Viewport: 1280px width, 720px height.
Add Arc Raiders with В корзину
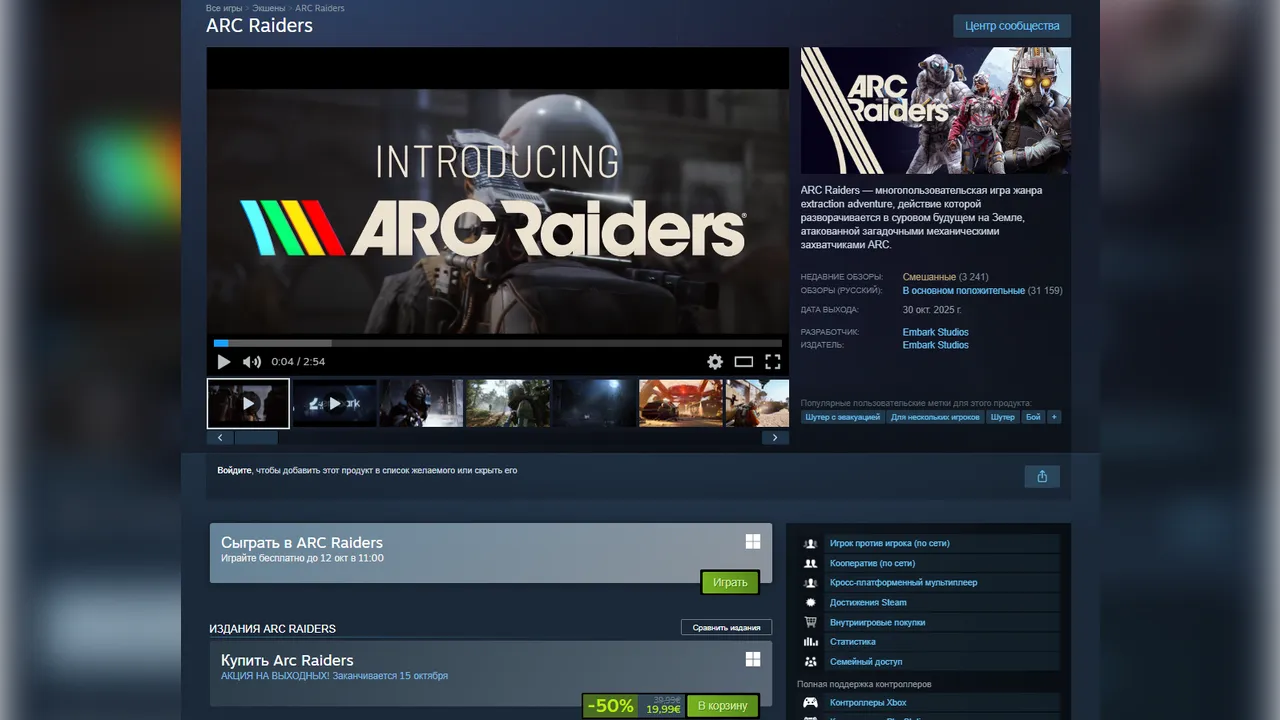click(x=722, y=706)
